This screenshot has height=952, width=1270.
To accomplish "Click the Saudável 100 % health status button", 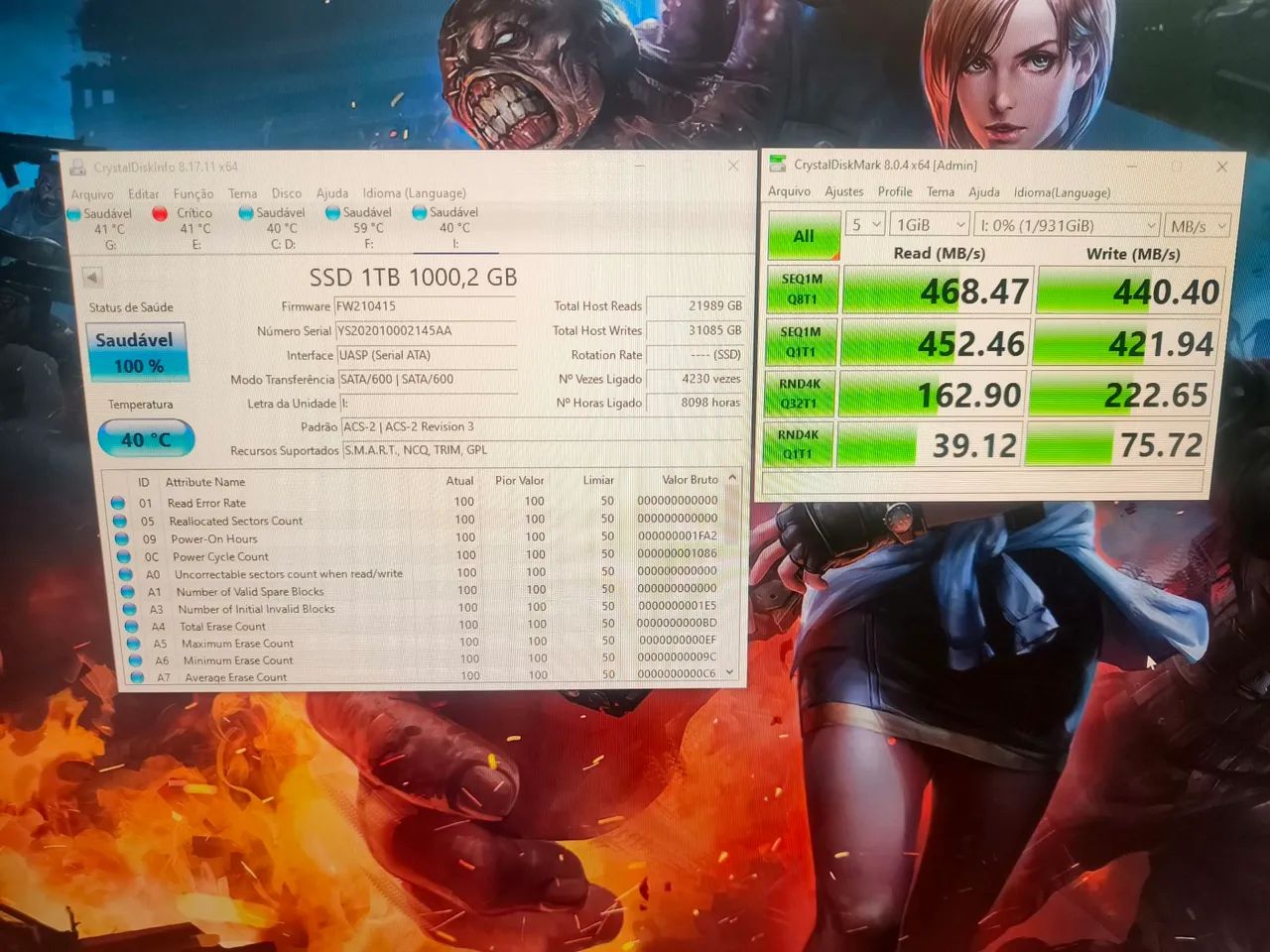I will pyautogui.click(x=137, y=352).
